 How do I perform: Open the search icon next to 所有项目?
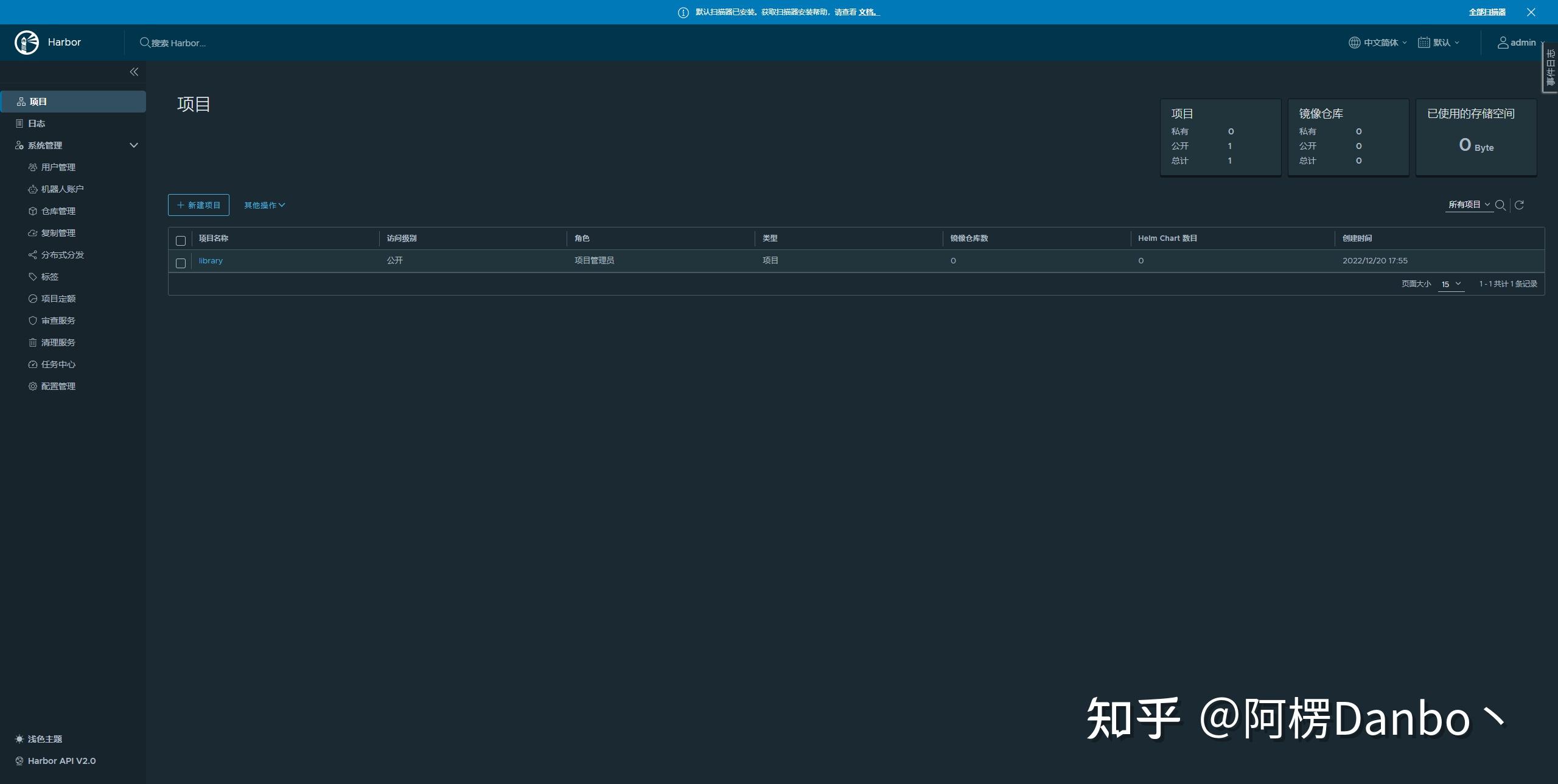[1501, 205]
